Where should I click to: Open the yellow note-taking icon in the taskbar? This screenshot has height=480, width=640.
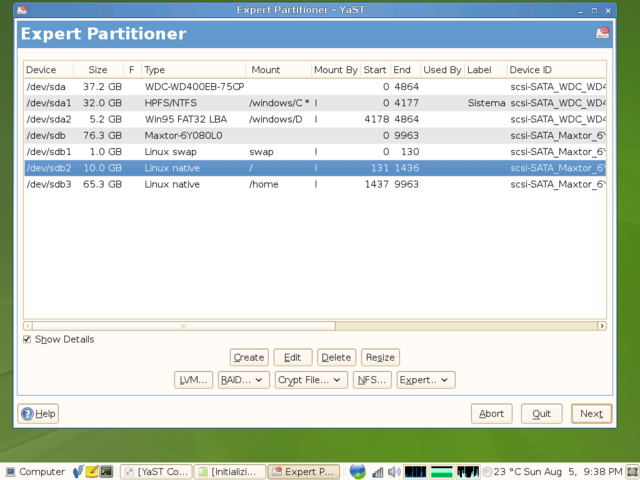(92, 471)
